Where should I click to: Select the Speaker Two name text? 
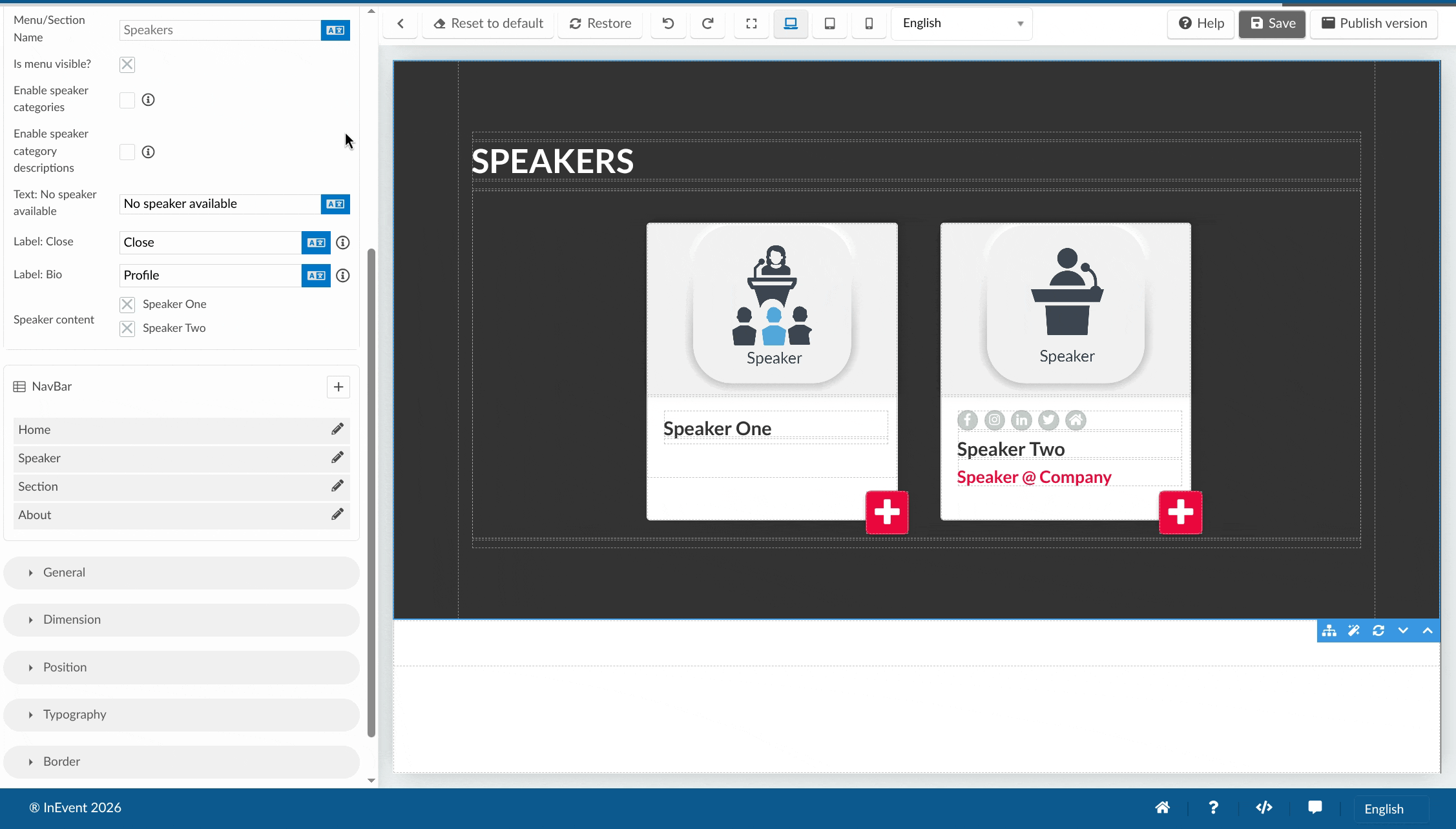pos(1011,449)
